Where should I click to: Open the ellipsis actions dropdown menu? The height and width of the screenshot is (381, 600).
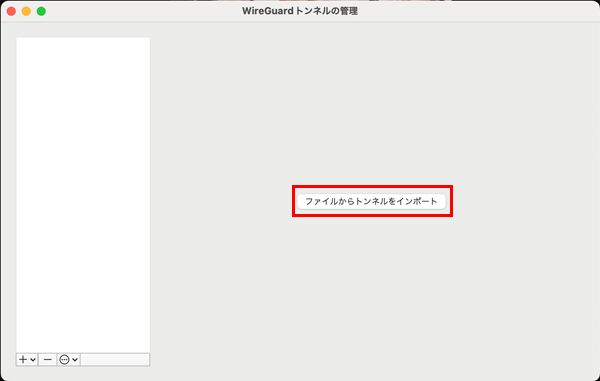pos(69,360)
